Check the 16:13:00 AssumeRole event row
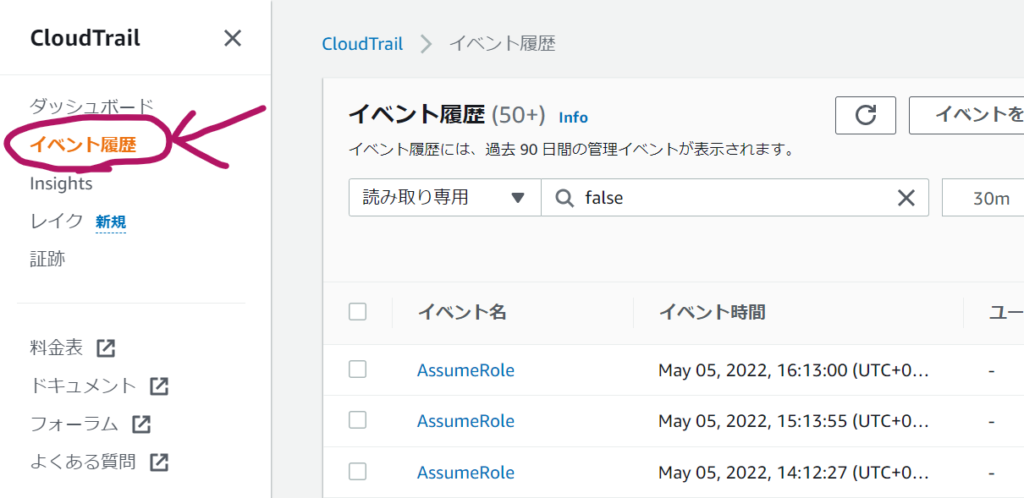Screen dimensions: 1024x498 [x=357, y=370]
